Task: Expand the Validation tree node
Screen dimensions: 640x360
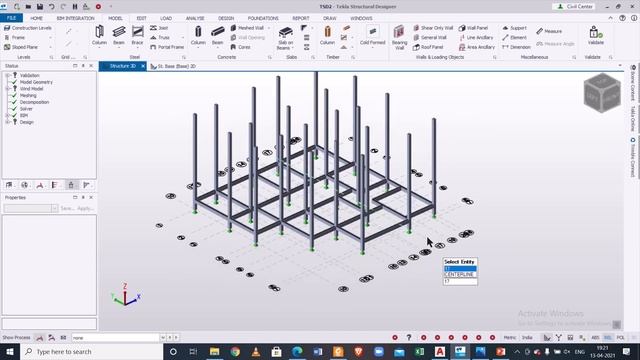Action: tap(7, 76)
